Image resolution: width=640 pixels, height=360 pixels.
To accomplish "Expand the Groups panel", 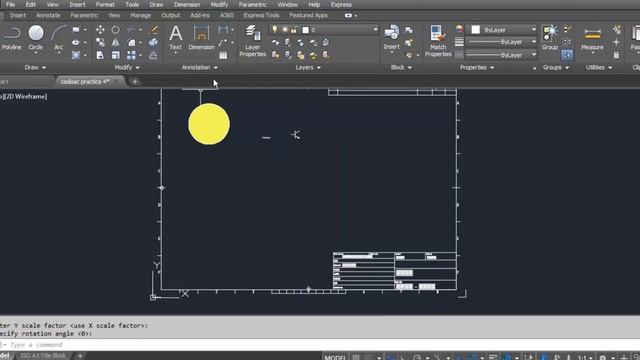I will [556, 67].
